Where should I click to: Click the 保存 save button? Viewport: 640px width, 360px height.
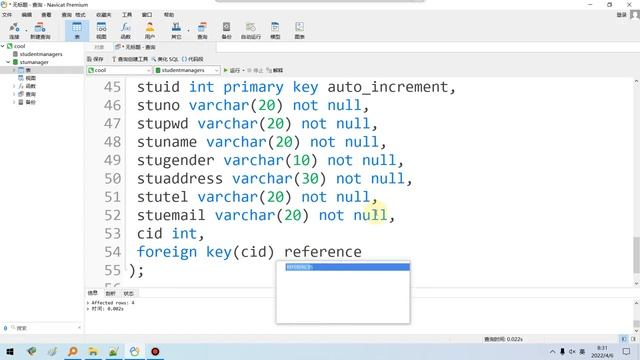(x=95, y=59)
